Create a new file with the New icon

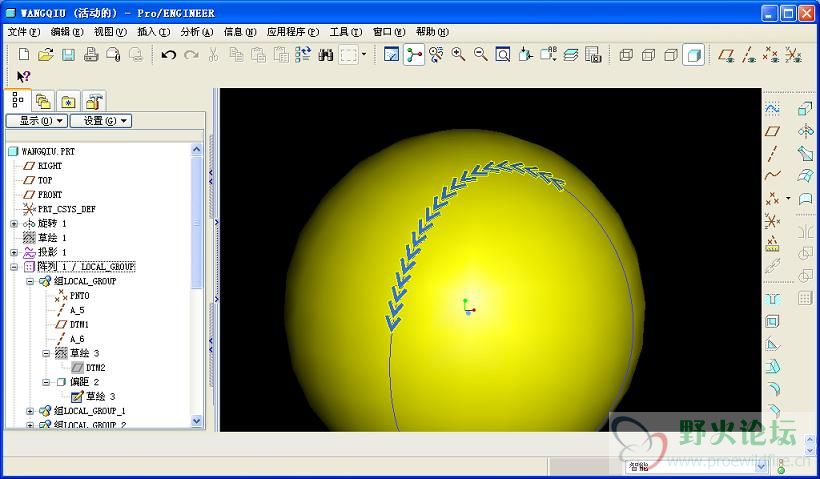[24, 54]
